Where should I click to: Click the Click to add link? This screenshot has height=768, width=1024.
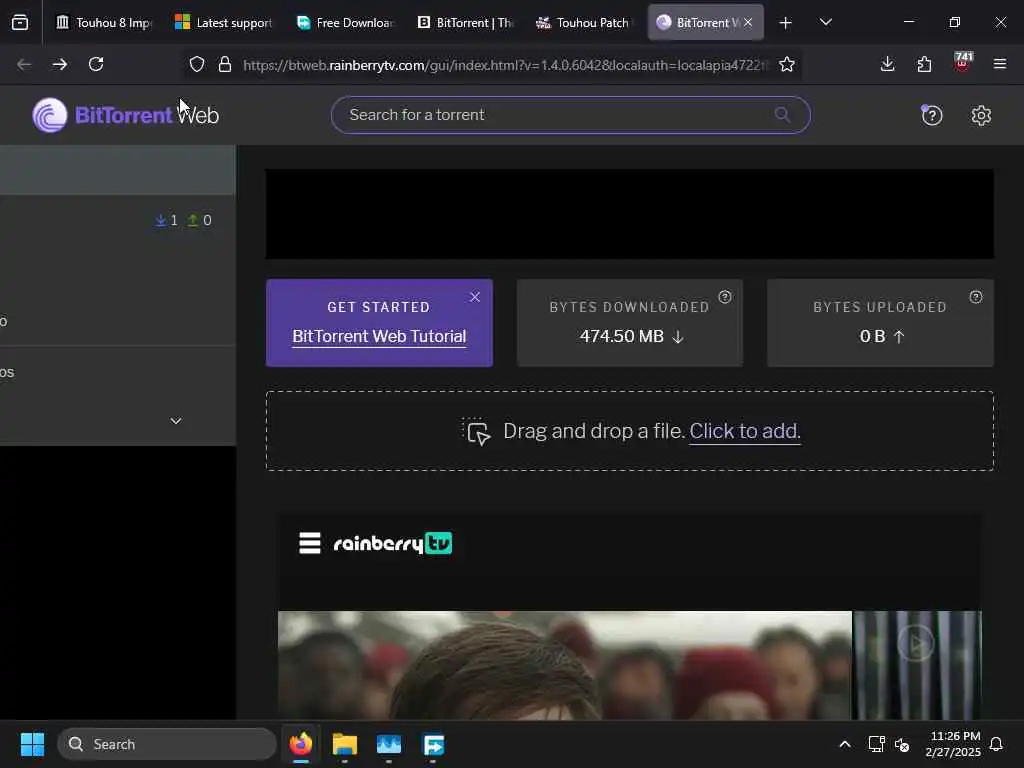pyautogui.click(x=744, y=431)
